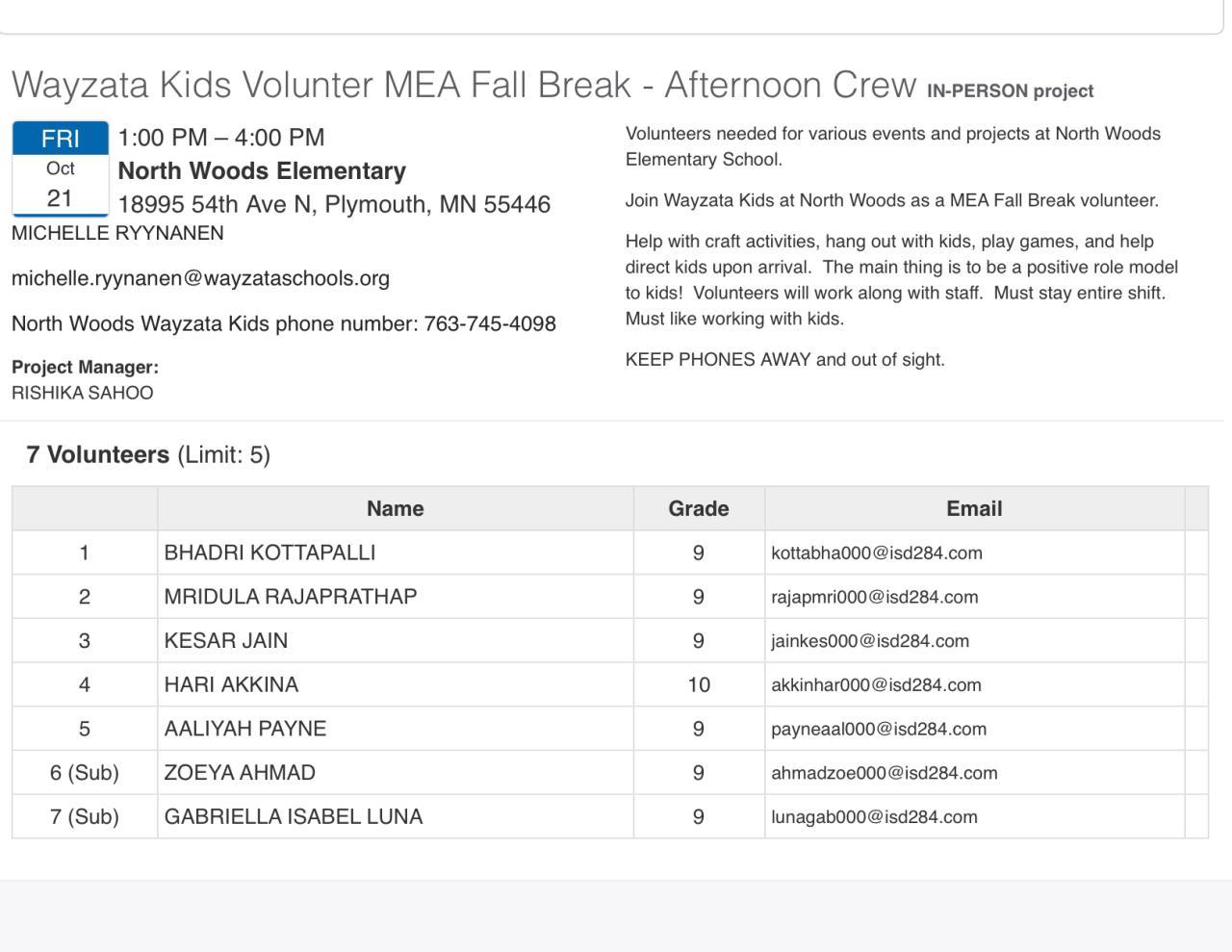Click the project title heading
1232x952 pixels.
pyautogui.click(x=463, y=85)
